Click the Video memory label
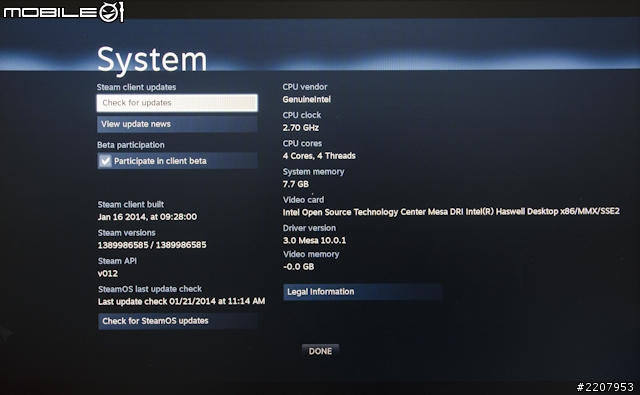Screen dimensions: 640x395 click(311, 254)
